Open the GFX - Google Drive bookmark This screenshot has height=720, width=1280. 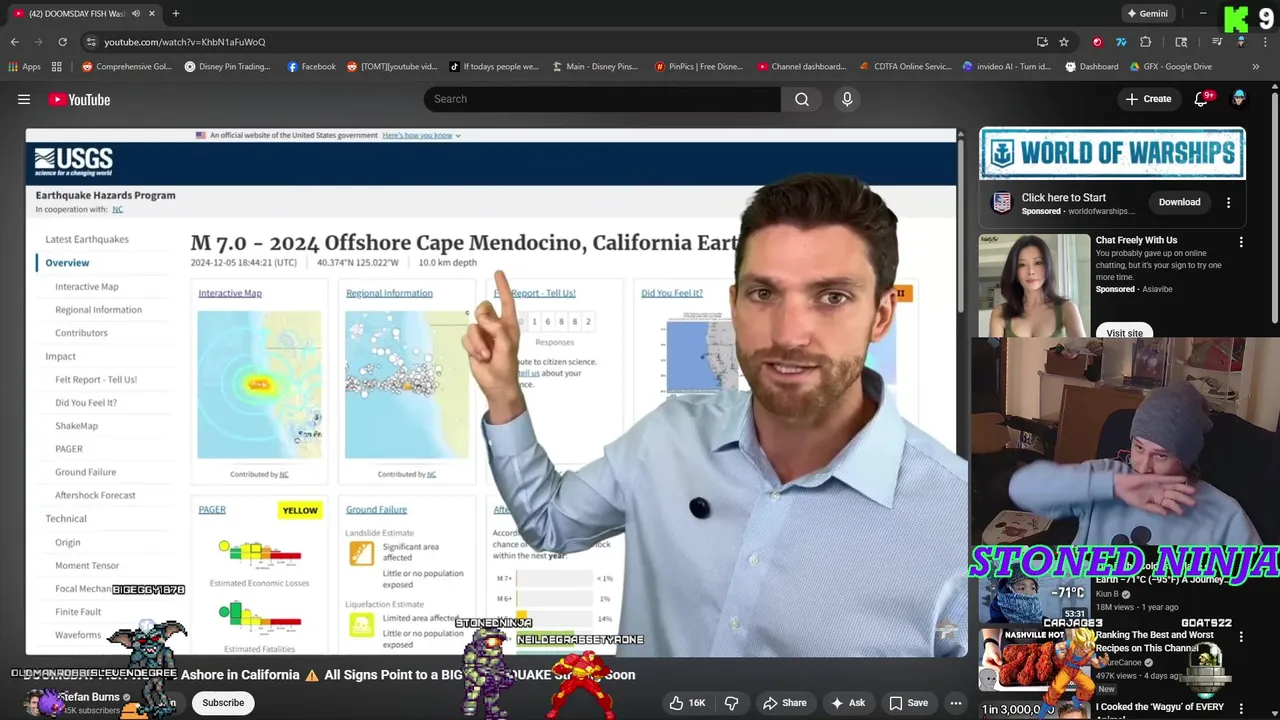[x=1171, y=67]
